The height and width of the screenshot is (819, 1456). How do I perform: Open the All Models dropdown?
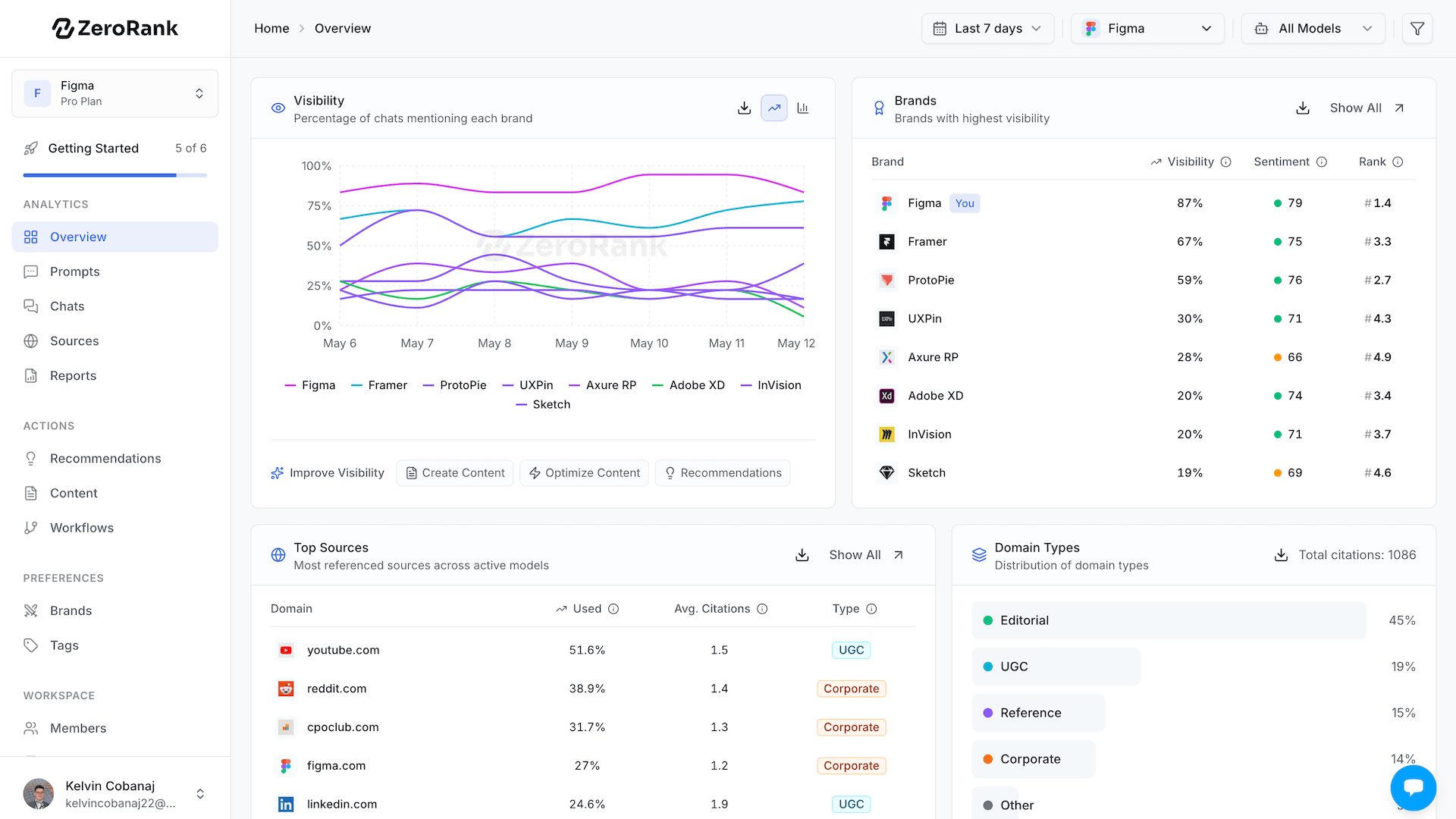pyautogui.click(x=1313, y=29)
